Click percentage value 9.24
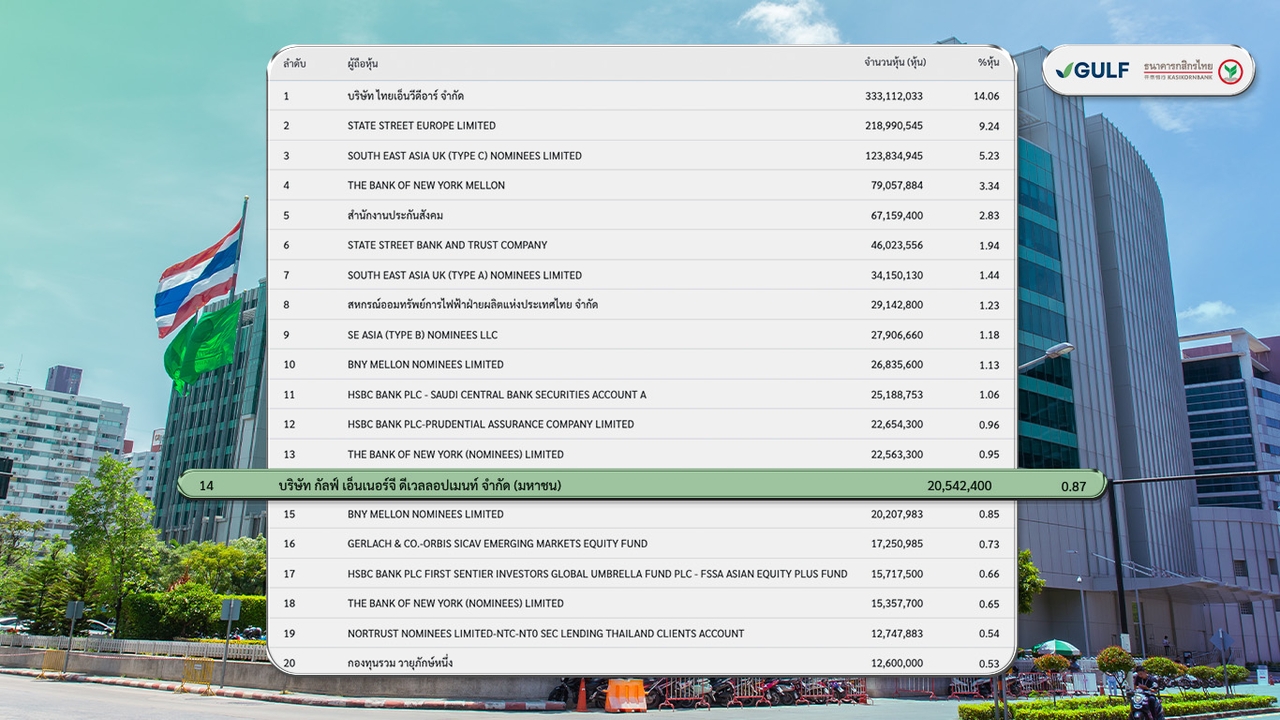Viewport: 1280px width, 720px height. (x=989, y=126)
